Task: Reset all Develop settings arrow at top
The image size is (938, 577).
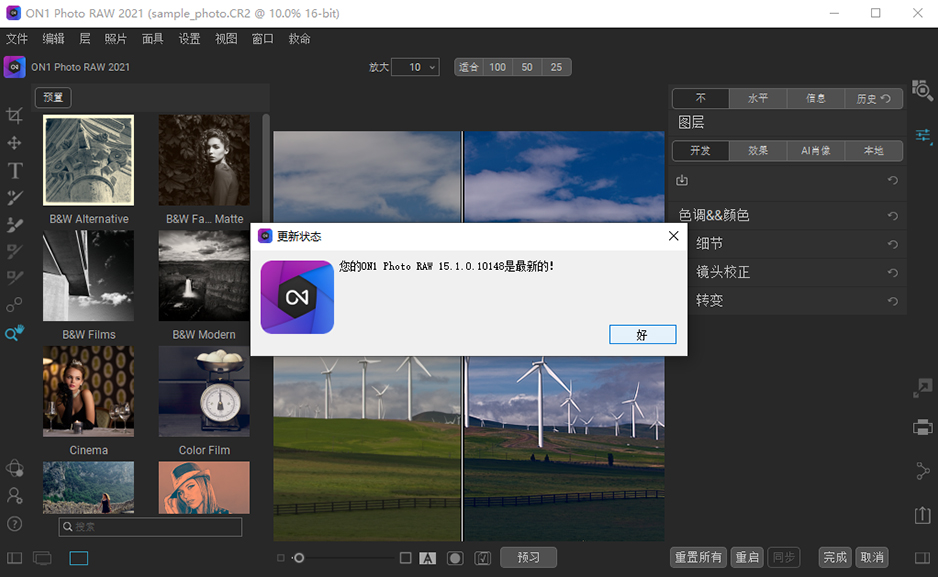Action: (893, 180)
